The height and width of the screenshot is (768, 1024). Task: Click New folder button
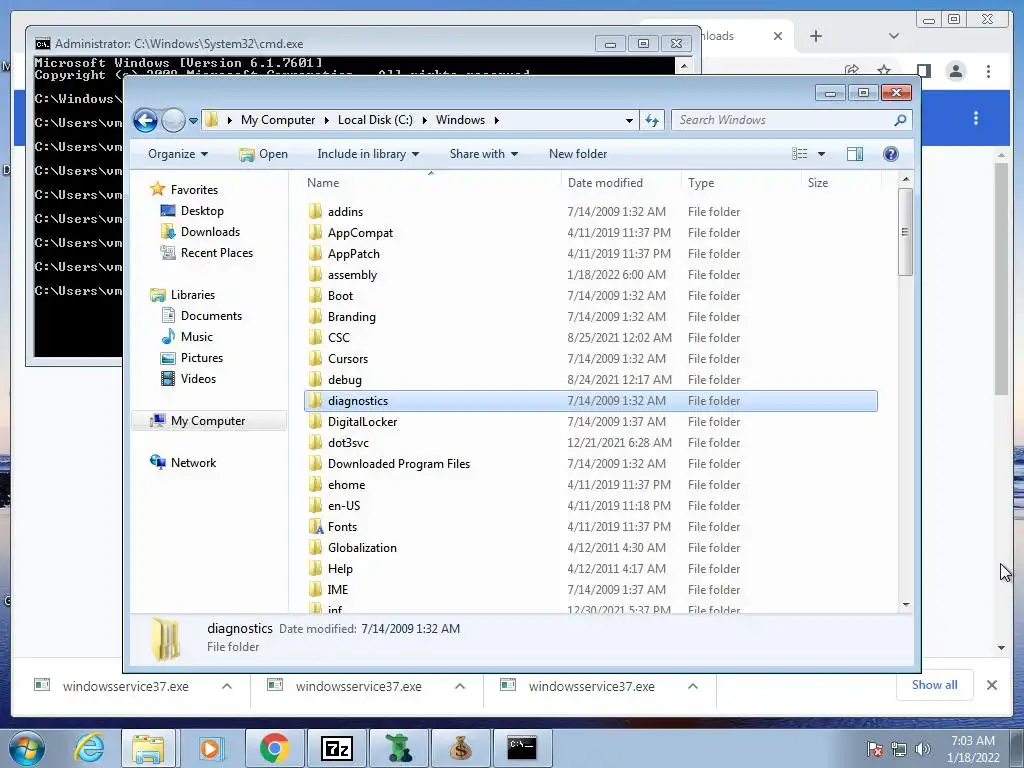578,154
